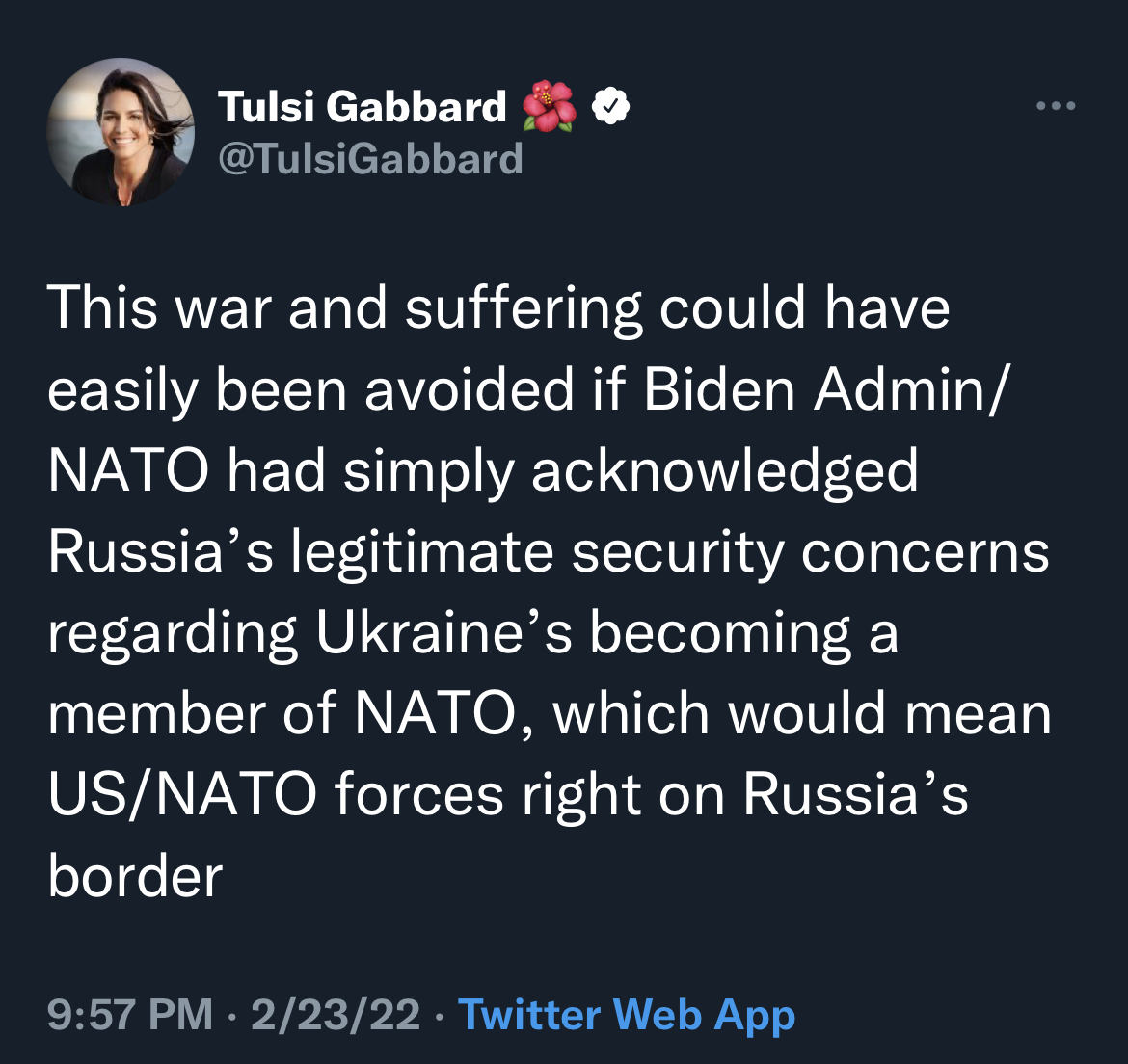This screenshot has width=1128, height=1064.
Task: Open the three-dot more options menu
Action: (1056, 106)
